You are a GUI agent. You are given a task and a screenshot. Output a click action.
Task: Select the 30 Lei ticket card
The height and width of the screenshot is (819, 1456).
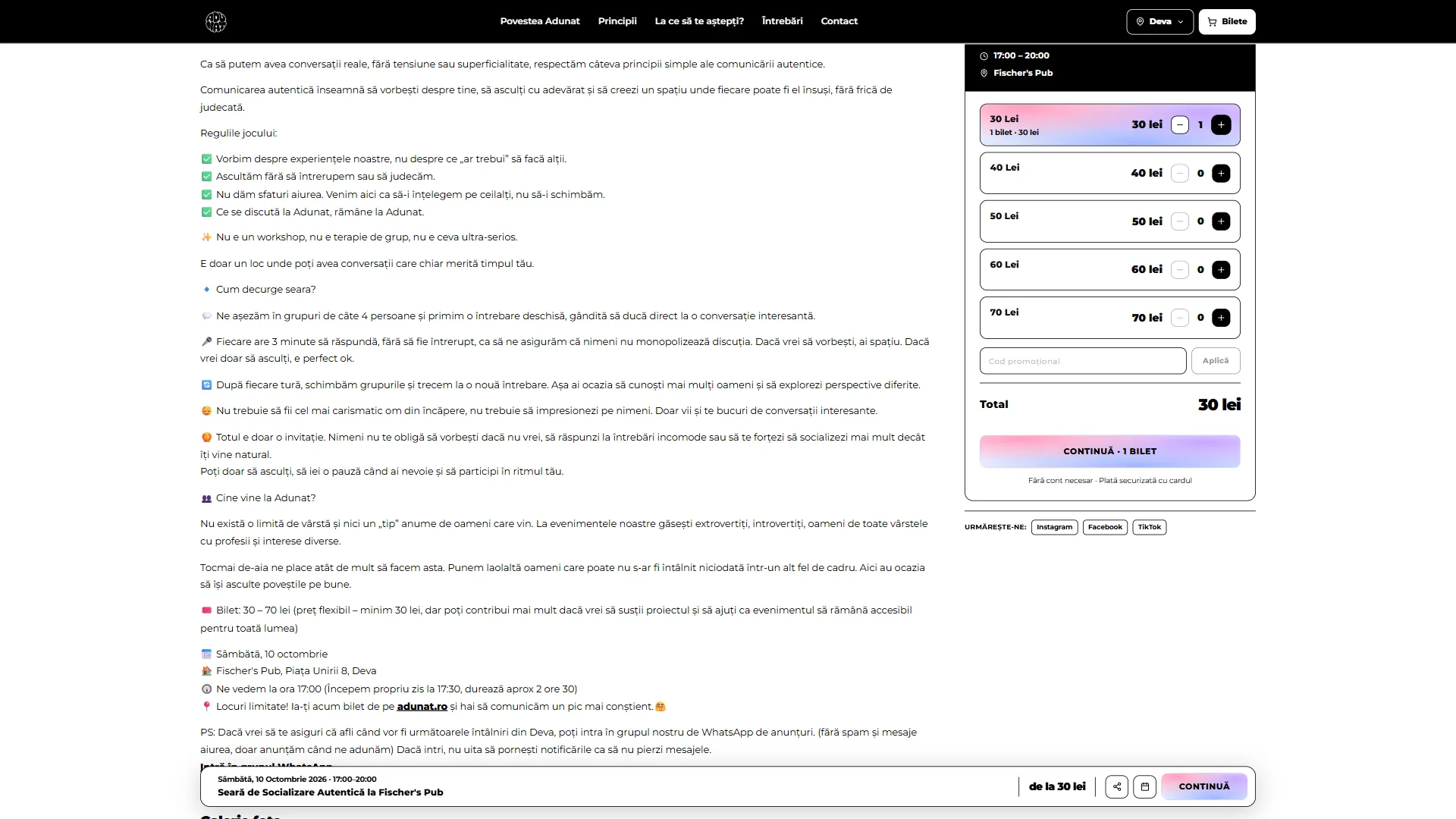tap(1110, 124)
